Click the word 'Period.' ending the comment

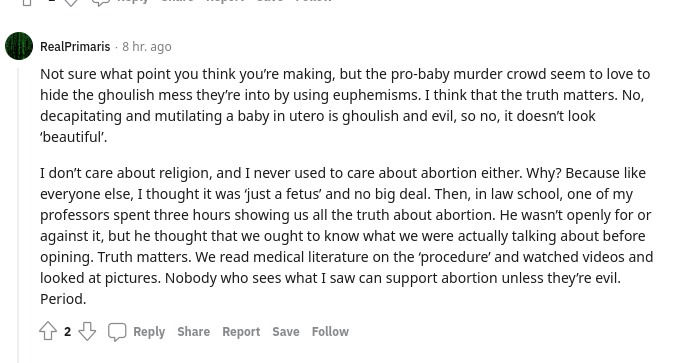pos(63,299)
